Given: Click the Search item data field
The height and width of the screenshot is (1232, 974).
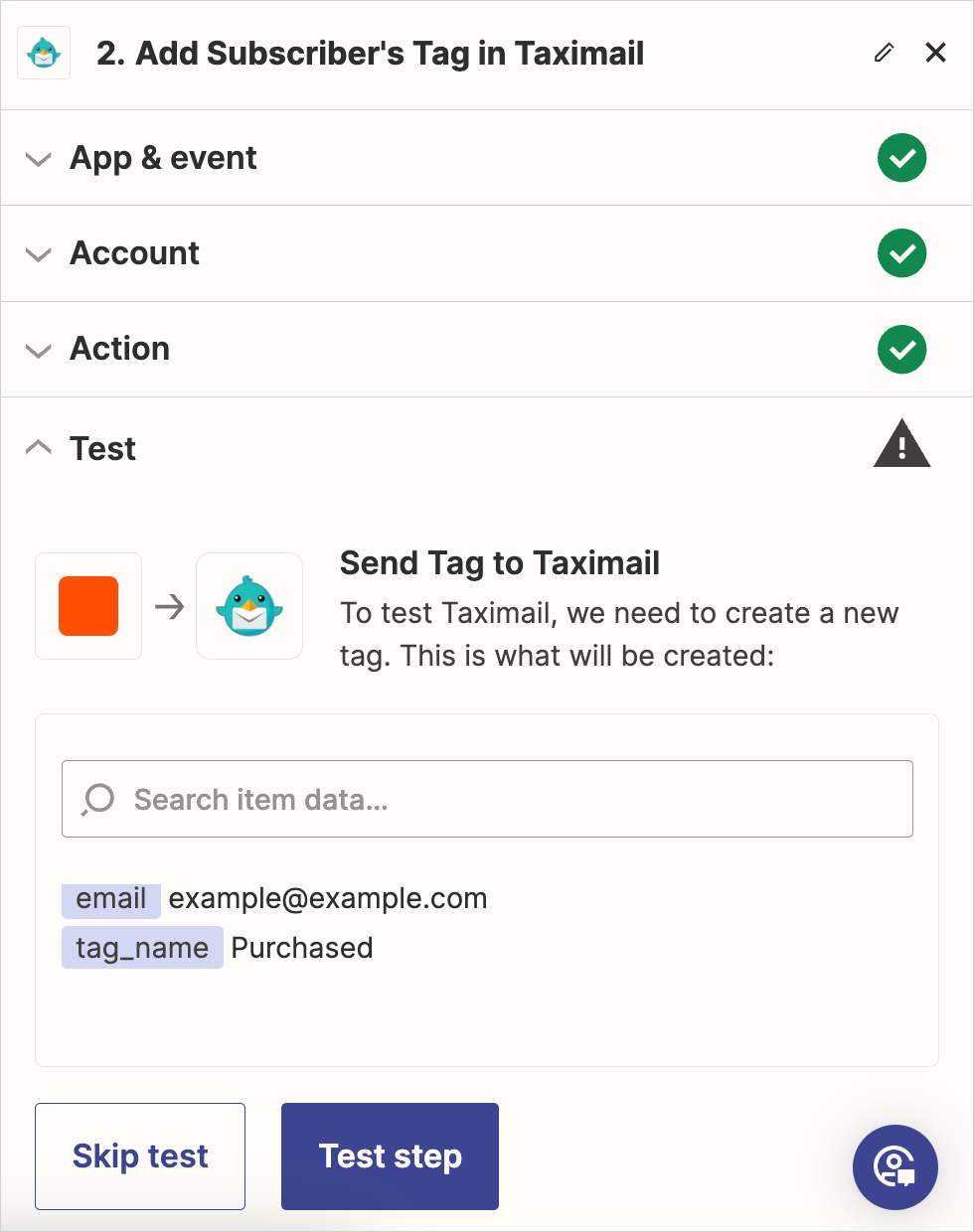Looking at the screenshot, I should [497, 799].
